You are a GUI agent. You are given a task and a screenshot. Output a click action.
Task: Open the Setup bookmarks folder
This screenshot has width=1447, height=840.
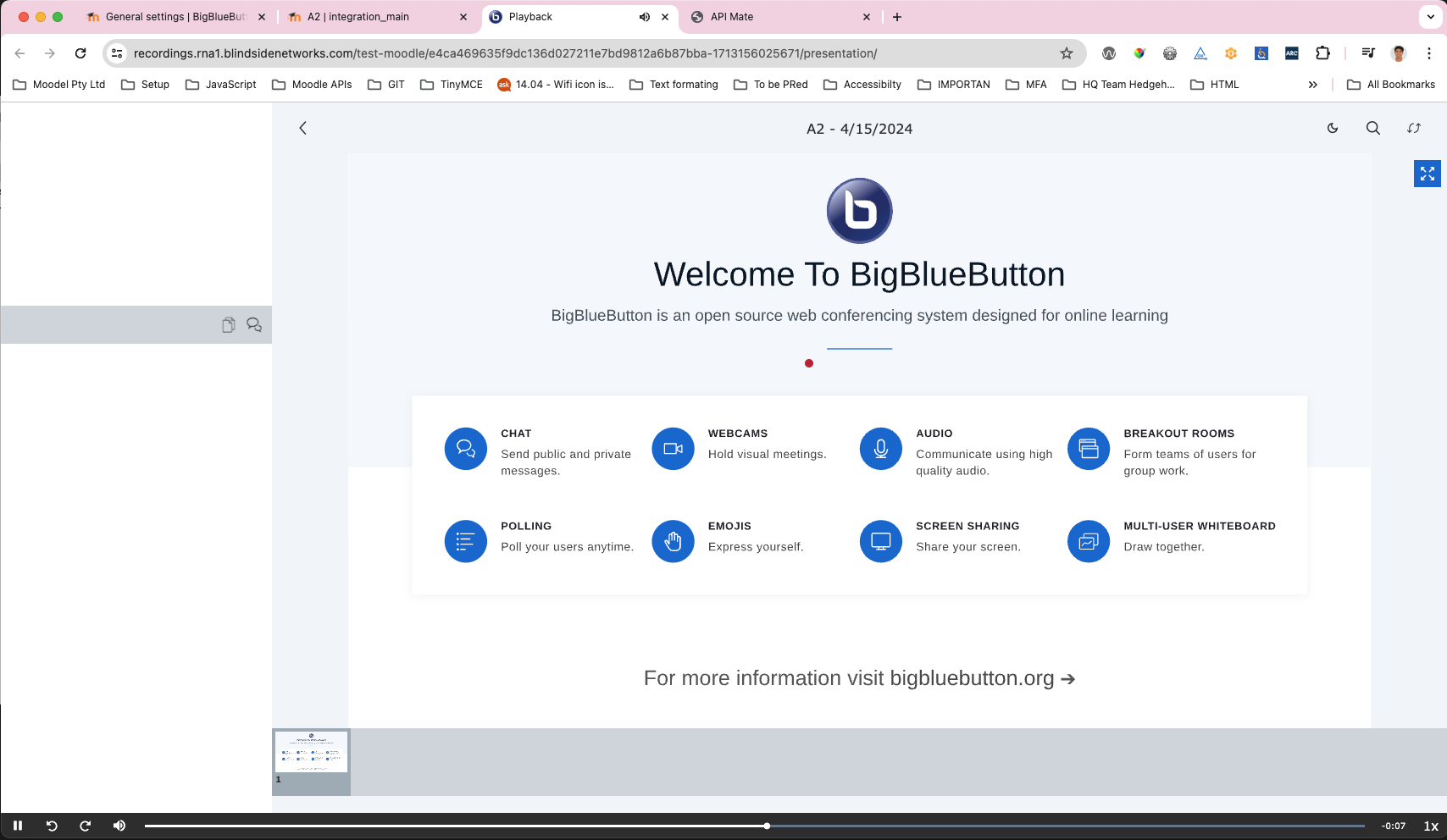point(146,85)
